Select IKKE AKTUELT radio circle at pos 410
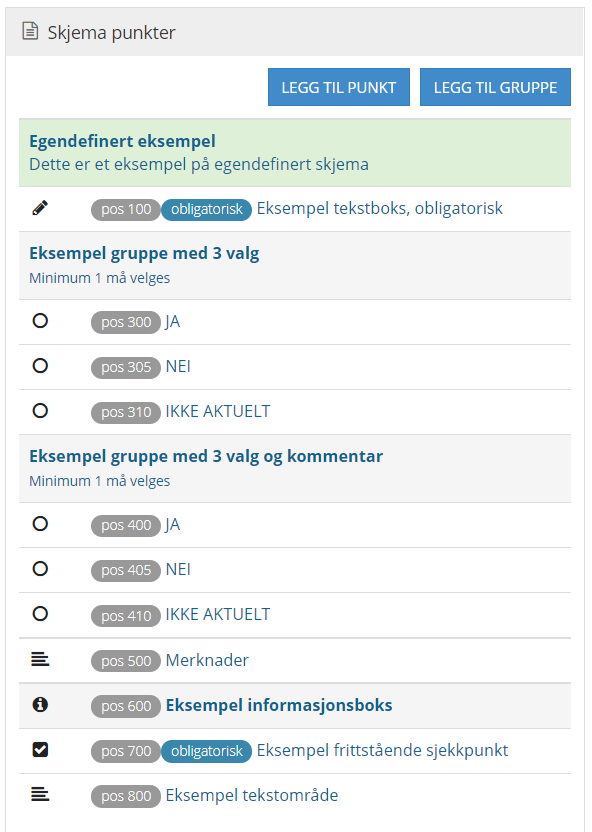Screen dimensions: 592x832 coord(40,614)
